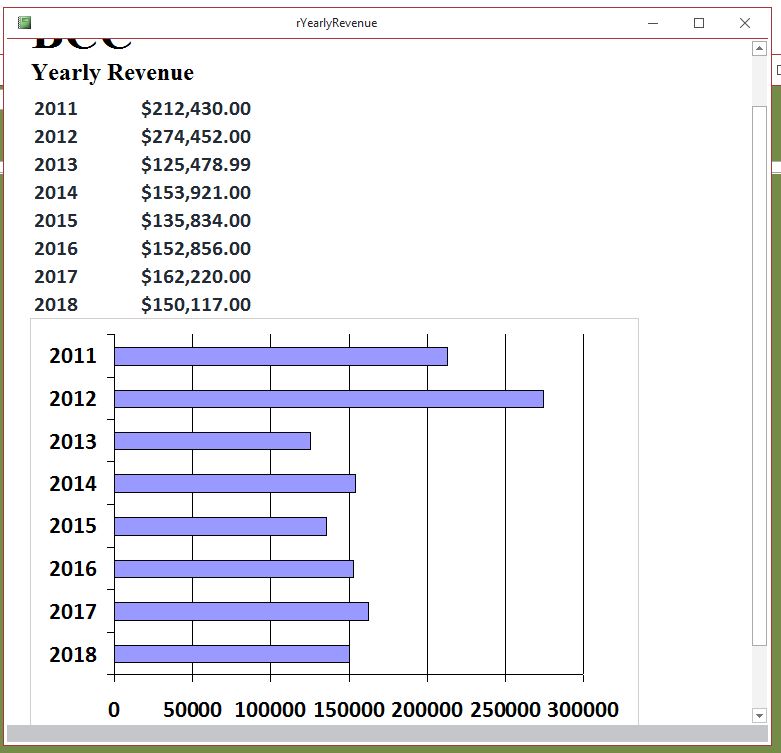Click the rYearlyRevenue report window icon
This screenshot has height=753, width=781.
click(24, 23)
